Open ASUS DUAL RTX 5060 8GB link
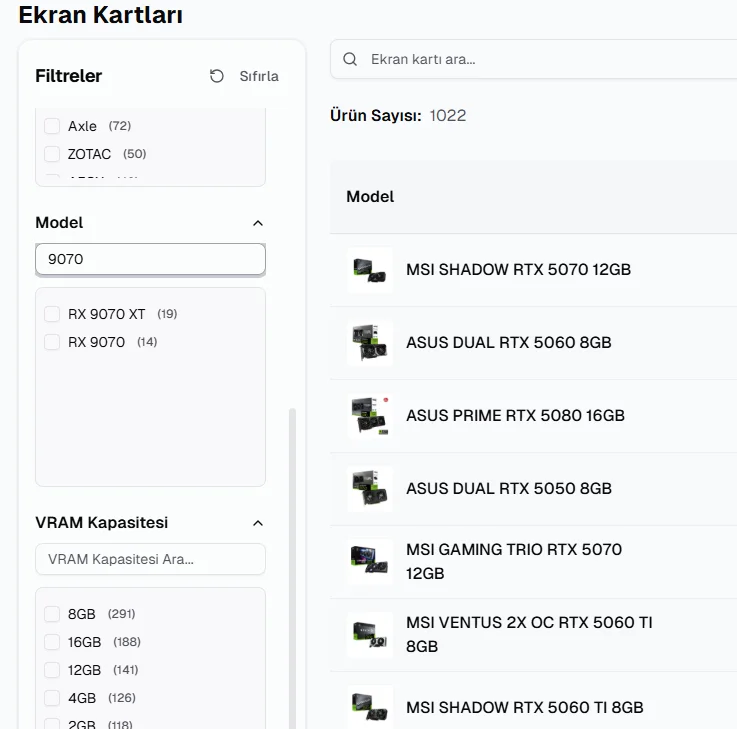The height and width of the screenshot is (729, 737). click(509, 343)
